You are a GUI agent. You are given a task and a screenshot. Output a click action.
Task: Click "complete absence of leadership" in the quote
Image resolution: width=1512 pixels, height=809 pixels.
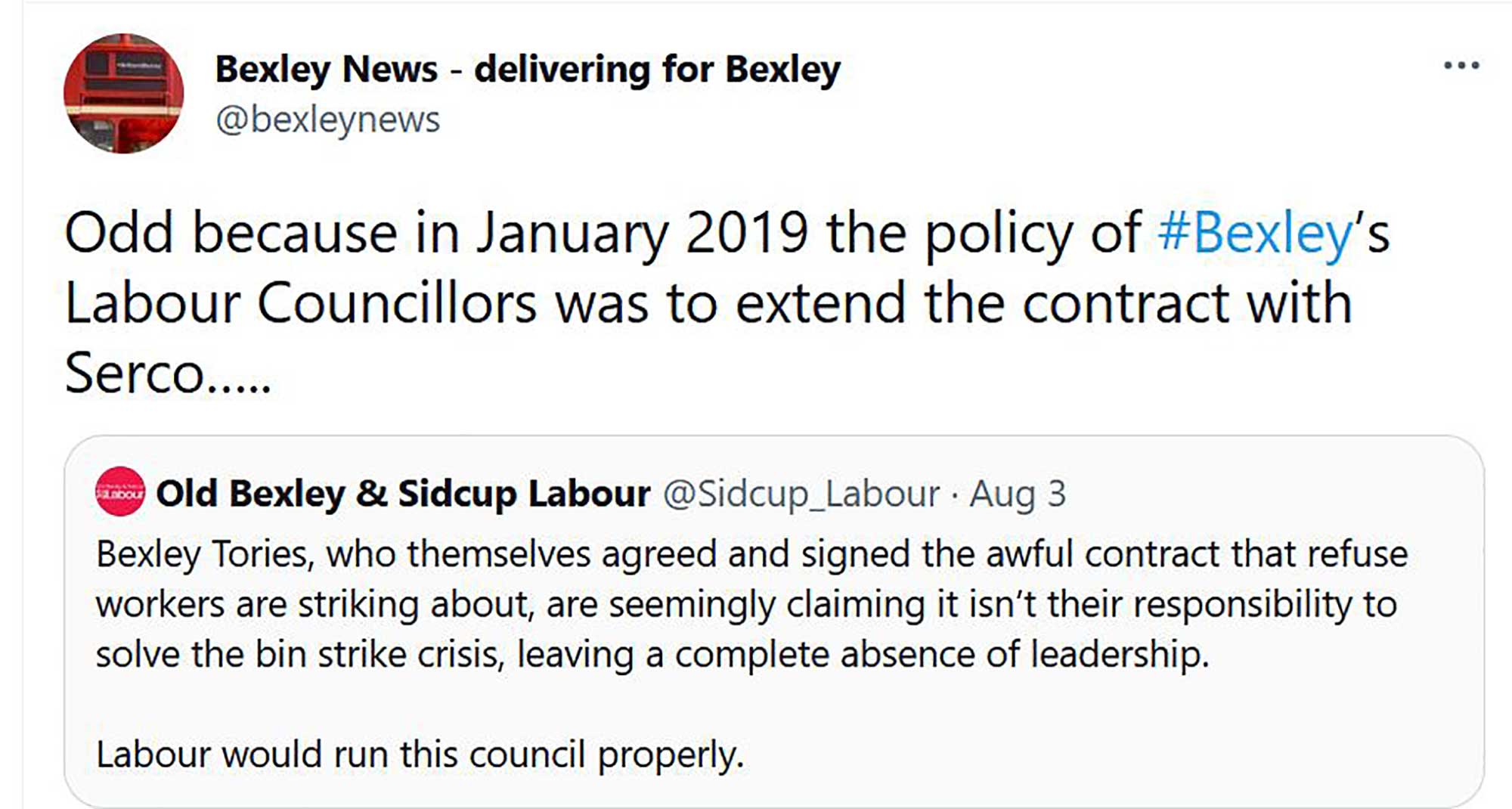[x=941, y=654]
